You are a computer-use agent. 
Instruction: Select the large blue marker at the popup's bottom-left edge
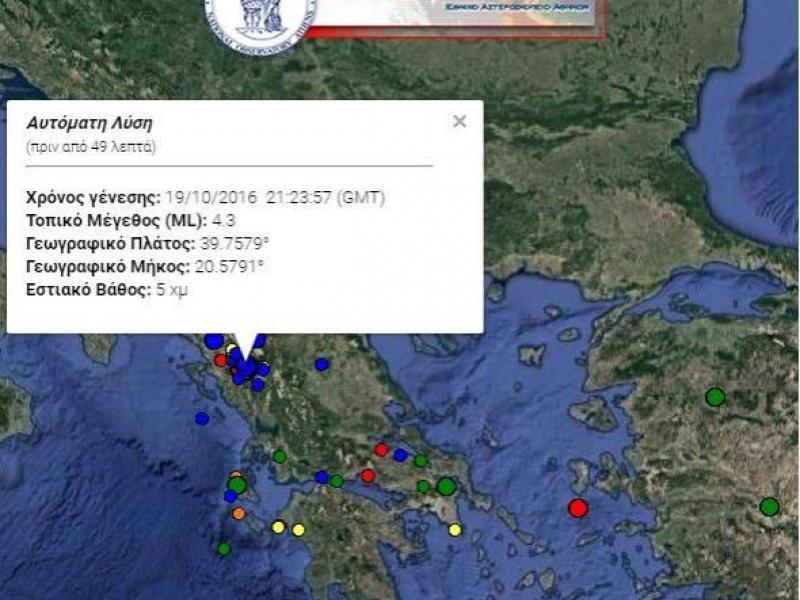[x=213, y=341]
